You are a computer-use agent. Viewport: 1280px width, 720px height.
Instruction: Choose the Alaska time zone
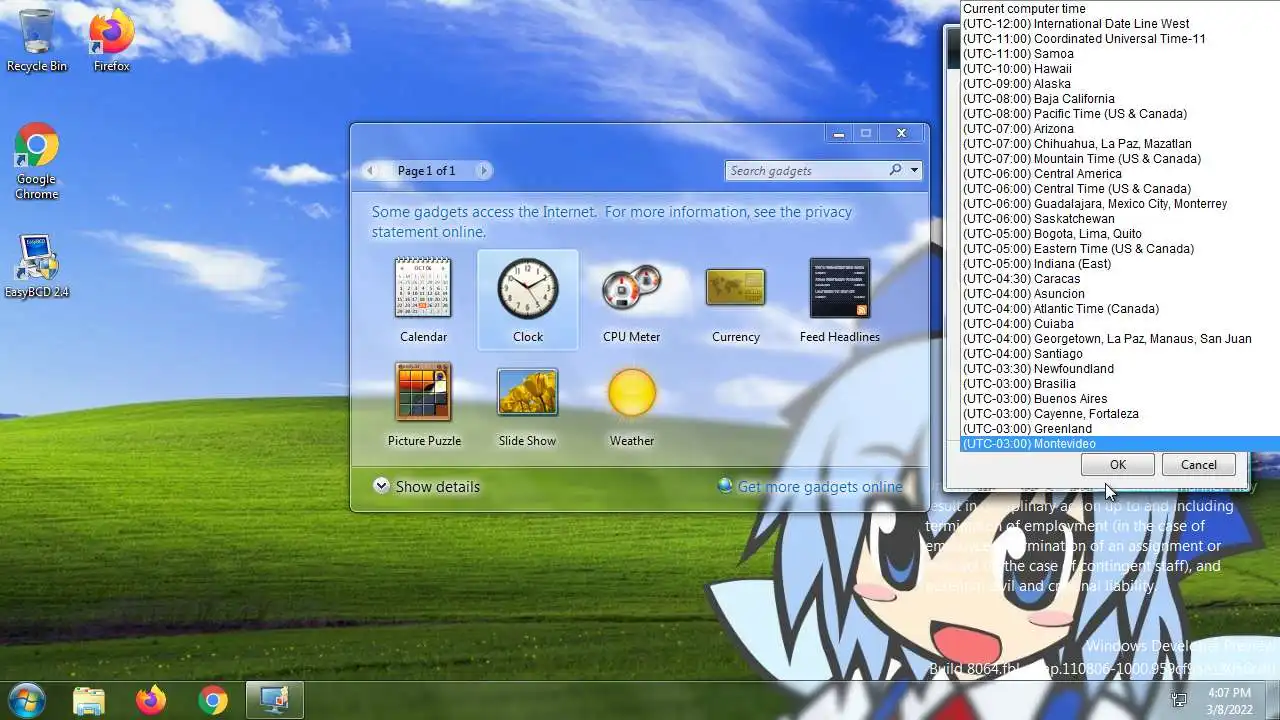[1120, 84]
